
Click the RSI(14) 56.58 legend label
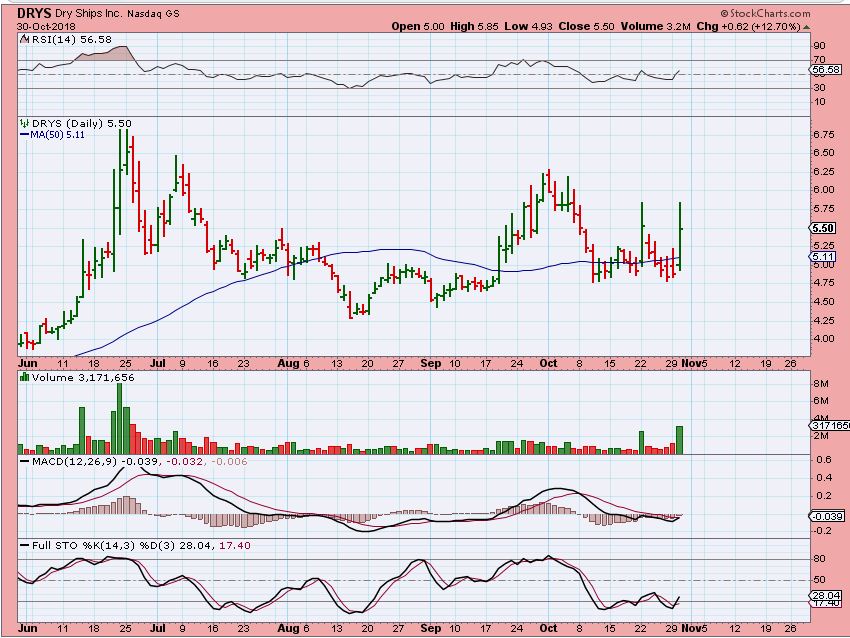72,39
